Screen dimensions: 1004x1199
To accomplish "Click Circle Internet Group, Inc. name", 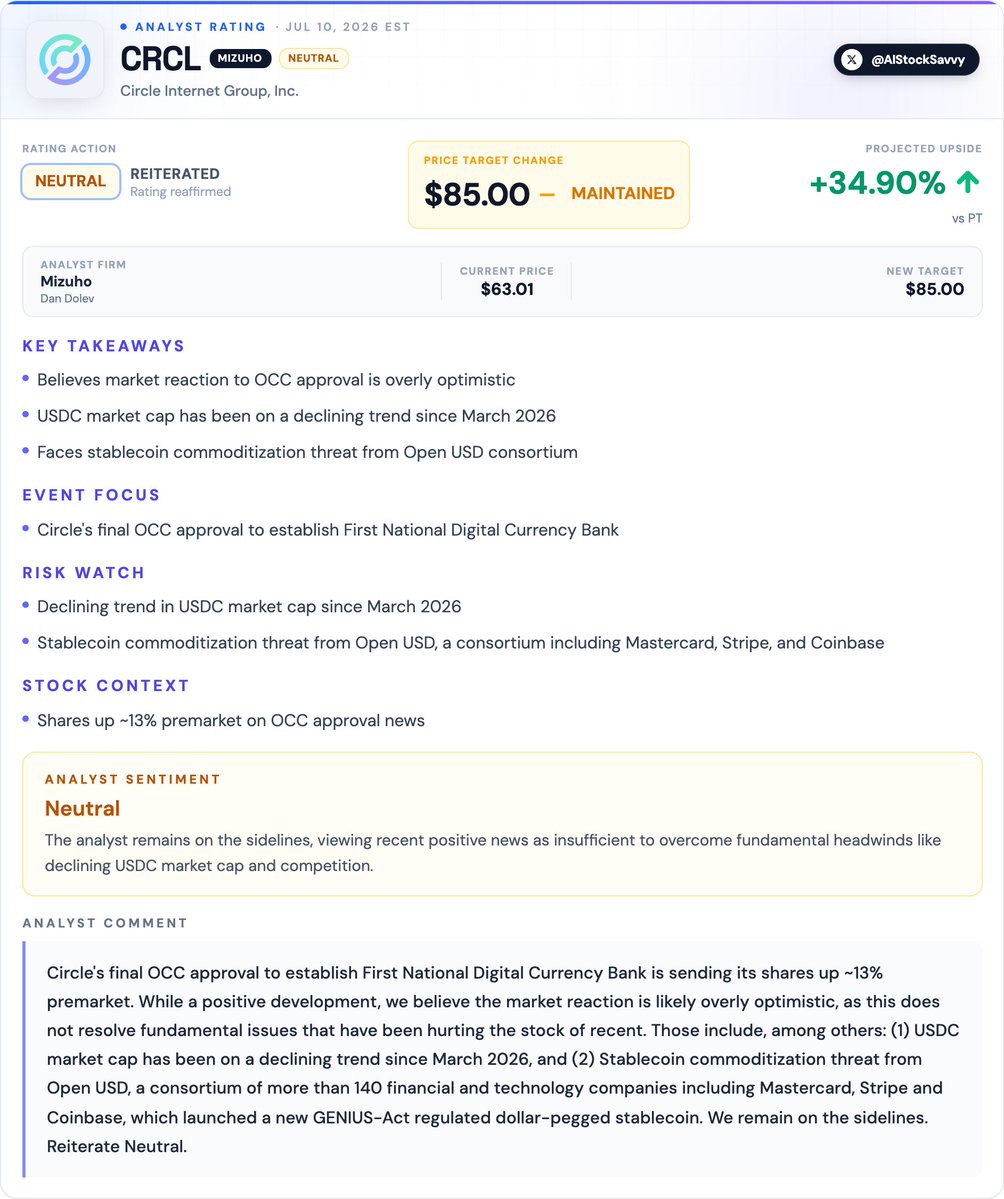I will 210,91.
